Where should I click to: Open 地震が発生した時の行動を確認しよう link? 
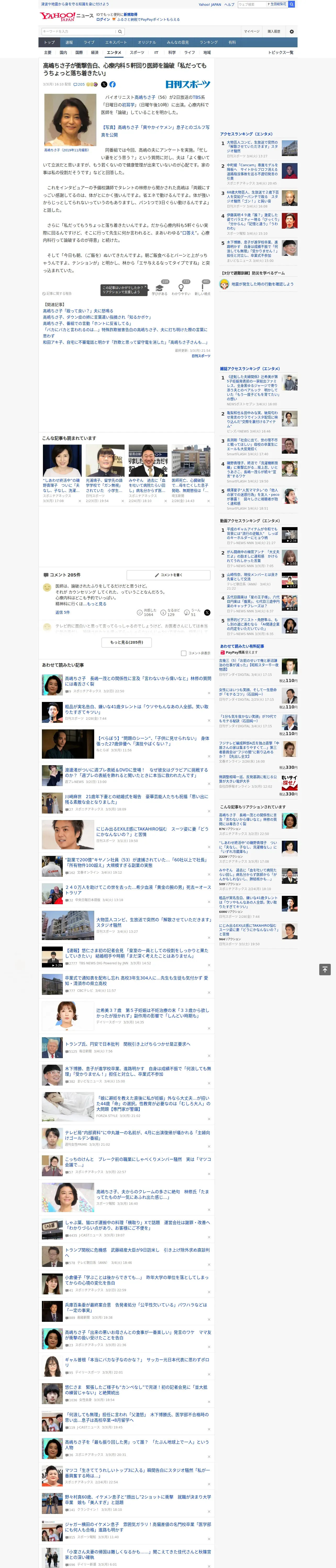pos(262,284)
